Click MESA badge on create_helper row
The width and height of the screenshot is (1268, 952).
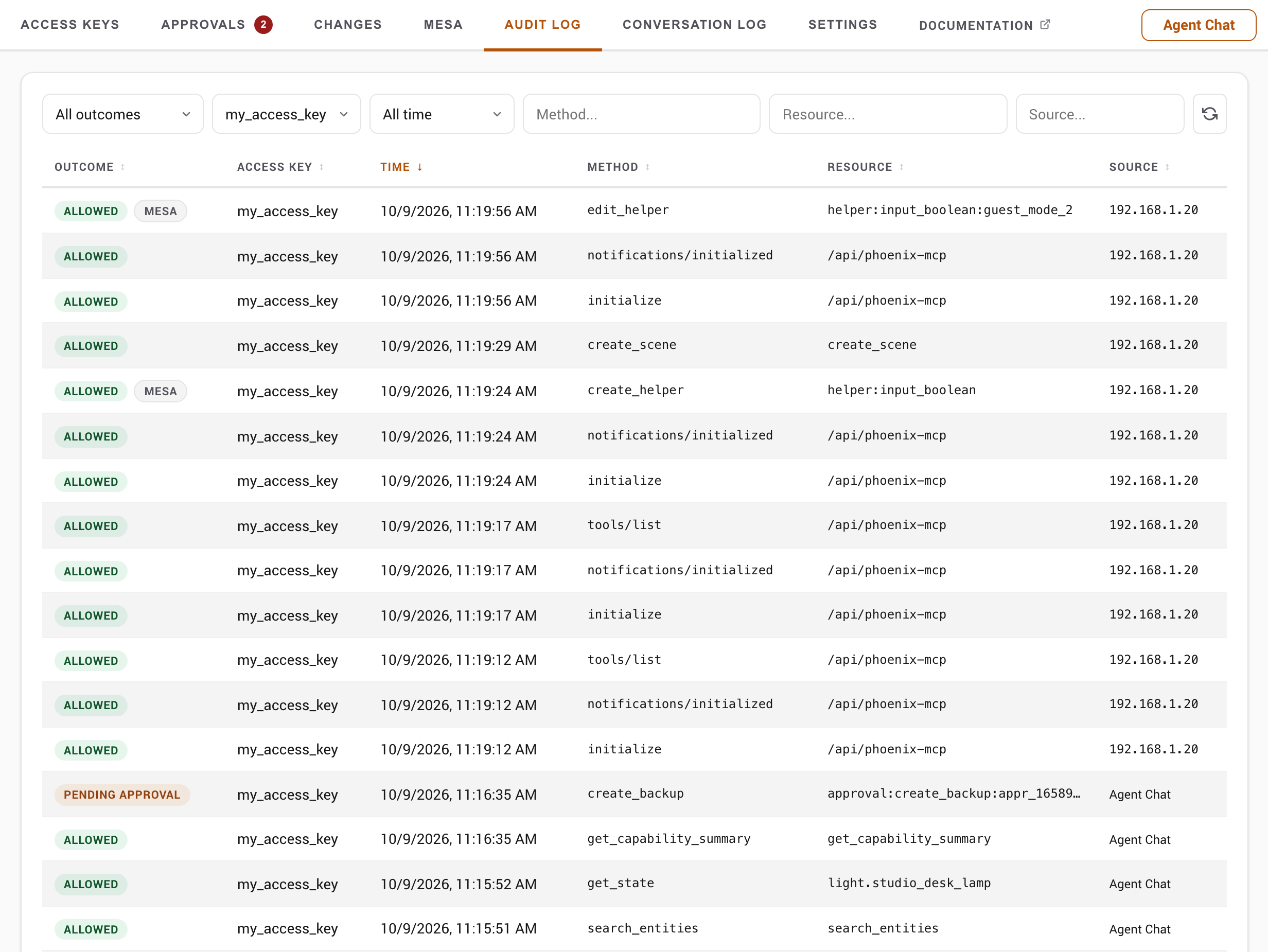[x=160, y=391]
